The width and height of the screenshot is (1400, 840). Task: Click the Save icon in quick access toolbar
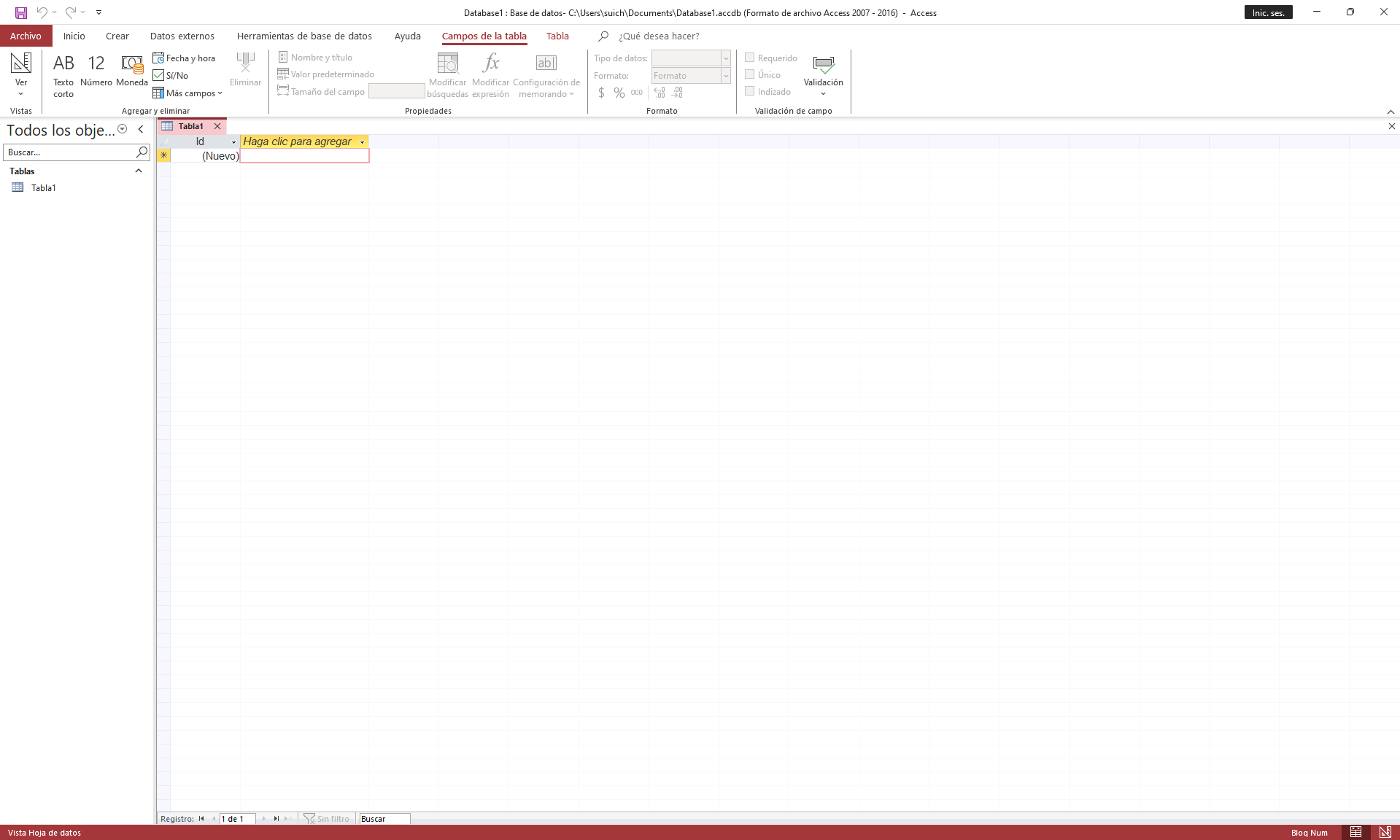[21, 12]
